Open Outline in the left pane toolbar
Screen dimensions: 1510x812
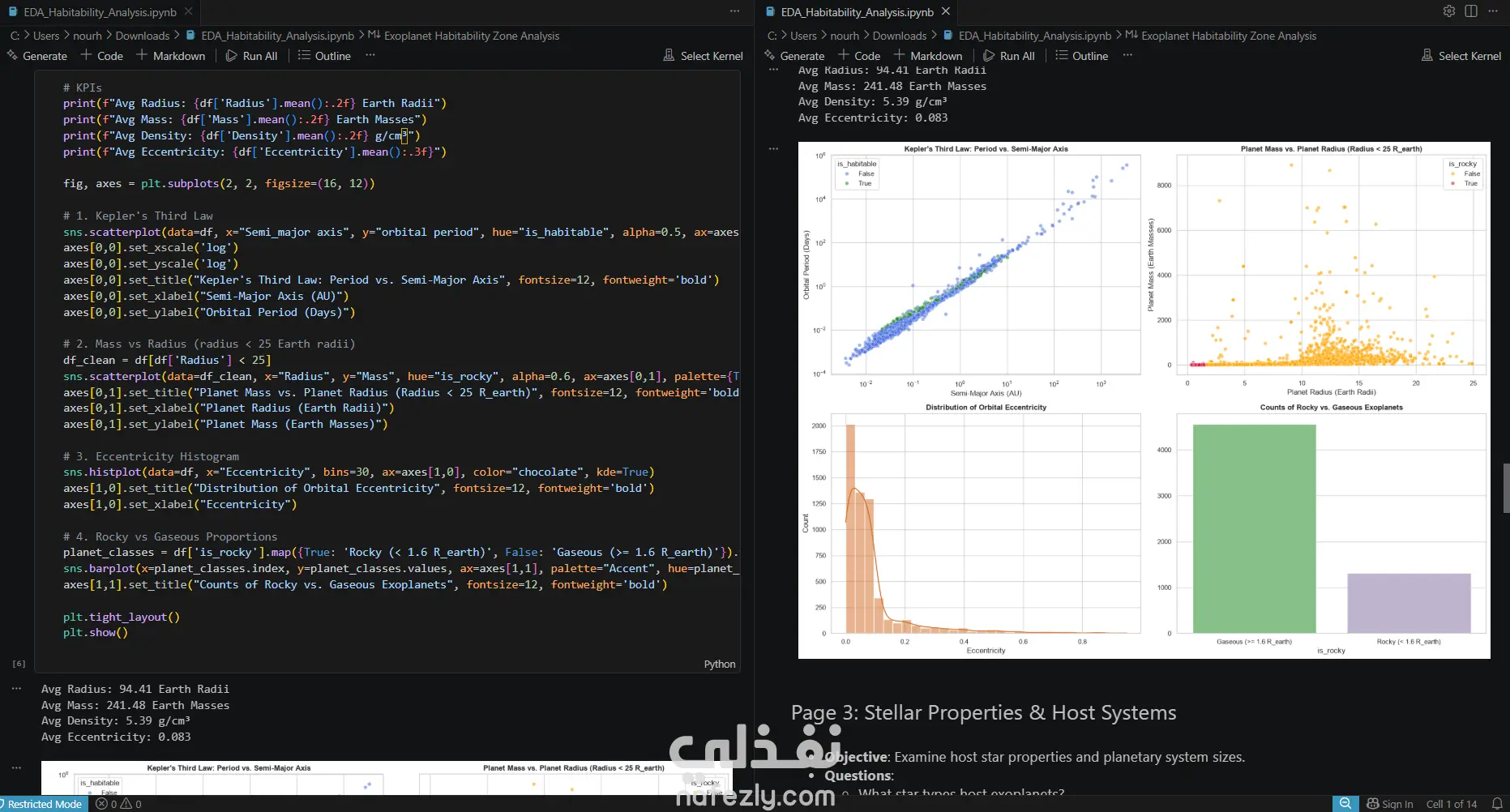[324, 55]
